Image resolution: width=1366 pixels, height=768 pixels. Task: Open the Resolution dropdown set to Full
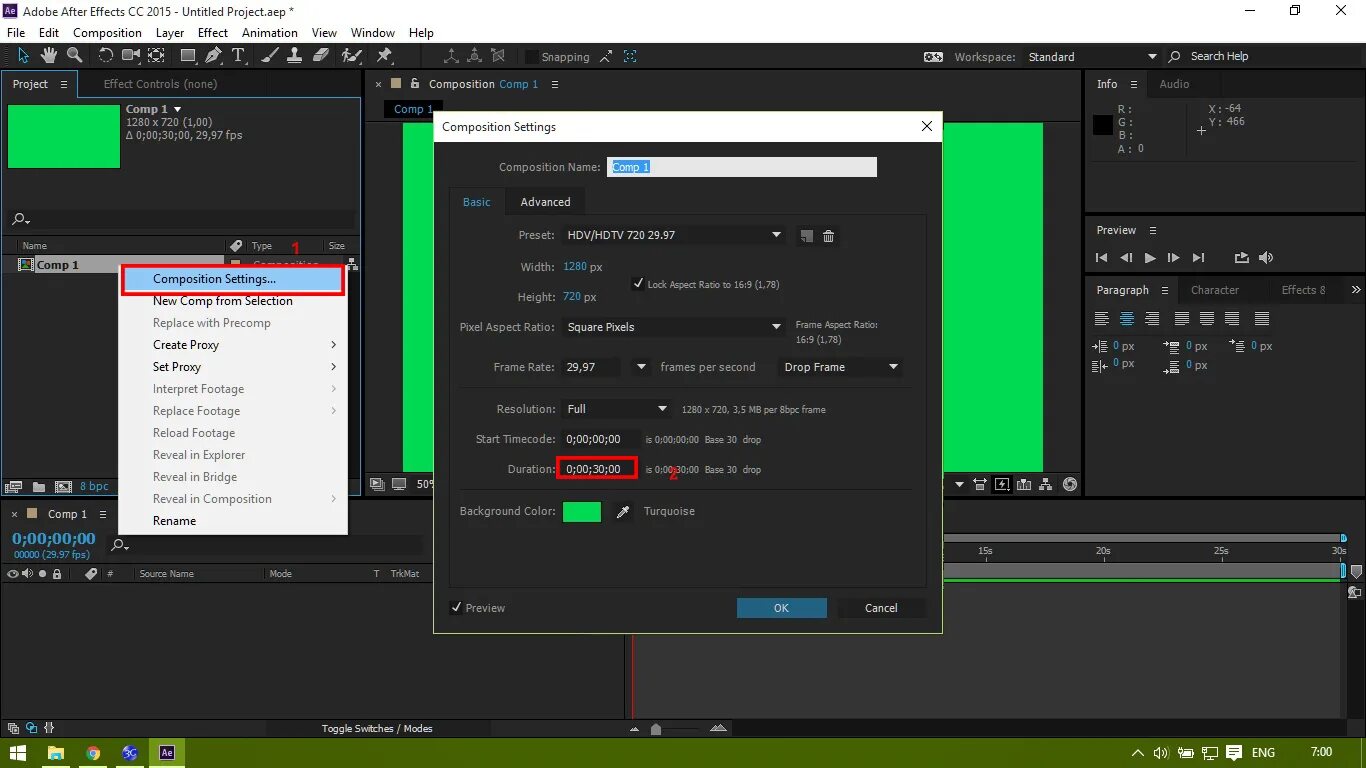616,409
